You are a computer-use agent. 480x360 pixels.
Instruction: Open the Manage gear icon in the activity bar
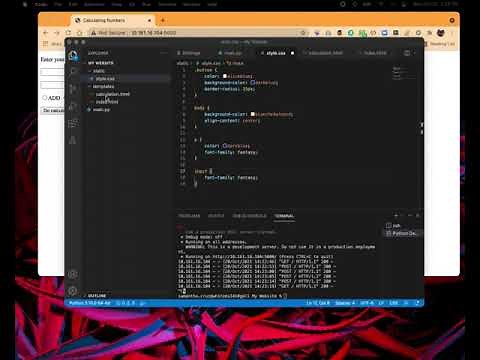(73, 291)
